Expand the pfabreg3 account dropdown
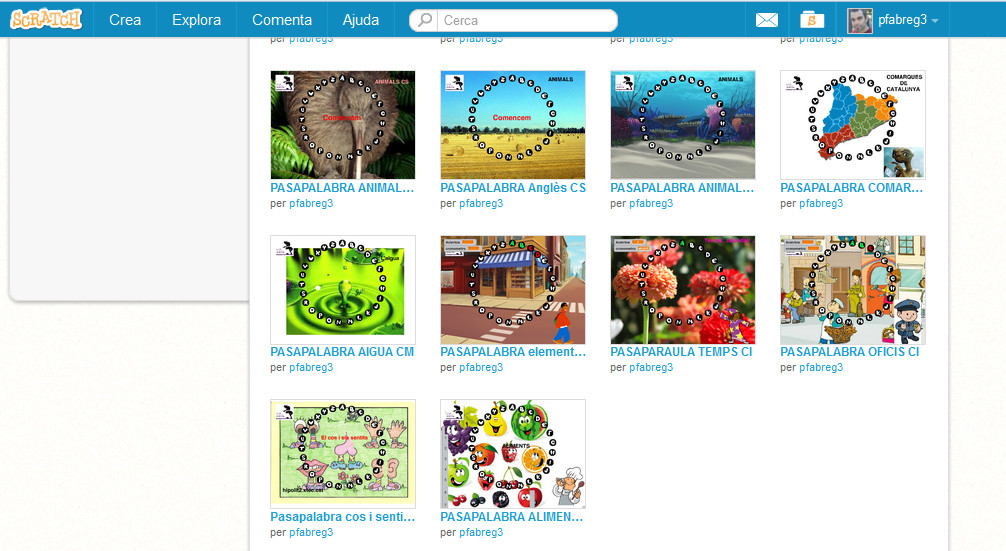Viewport: 1006px width, 551px height. (x=935, y=21)
